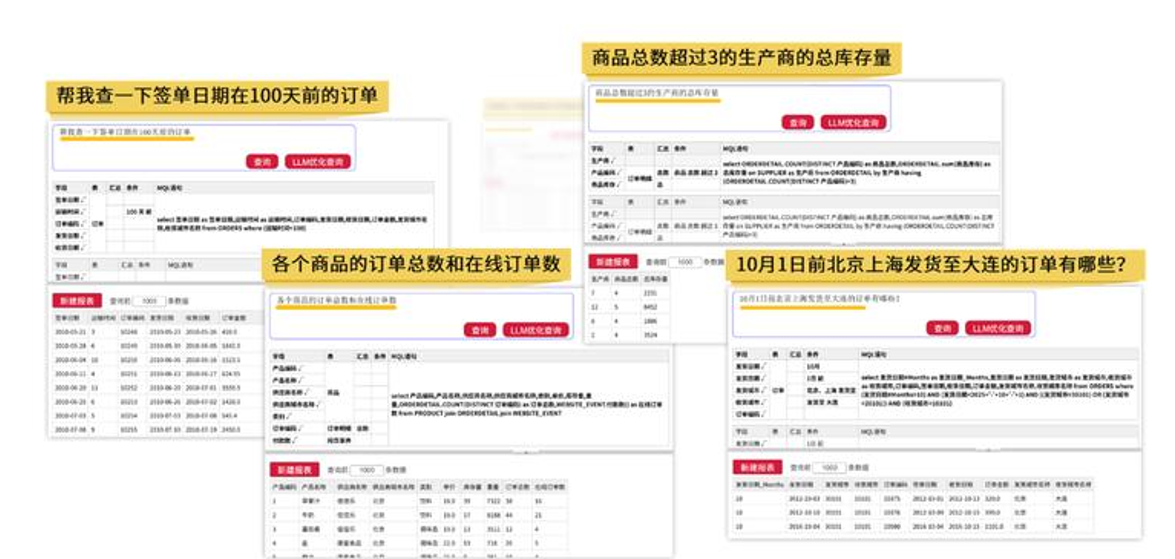Click 查询 in the 生产商总库存量 query panel
This screenshot has width=1175, height=559.
[797, 122]
